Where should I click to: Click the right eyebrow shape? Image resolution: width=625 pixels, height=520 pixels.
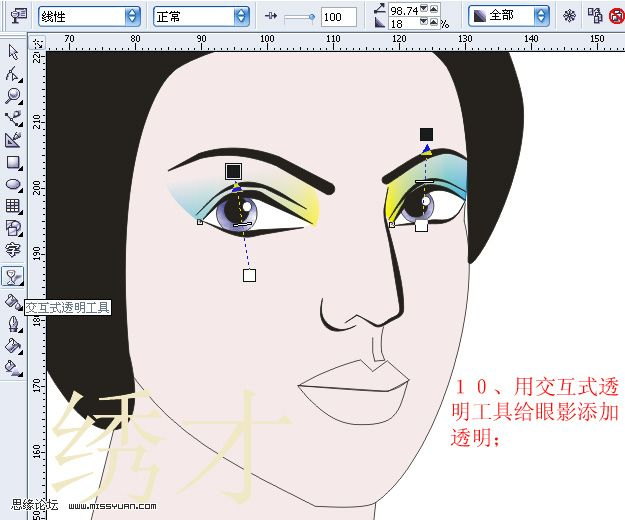click(x=424, y=164)
